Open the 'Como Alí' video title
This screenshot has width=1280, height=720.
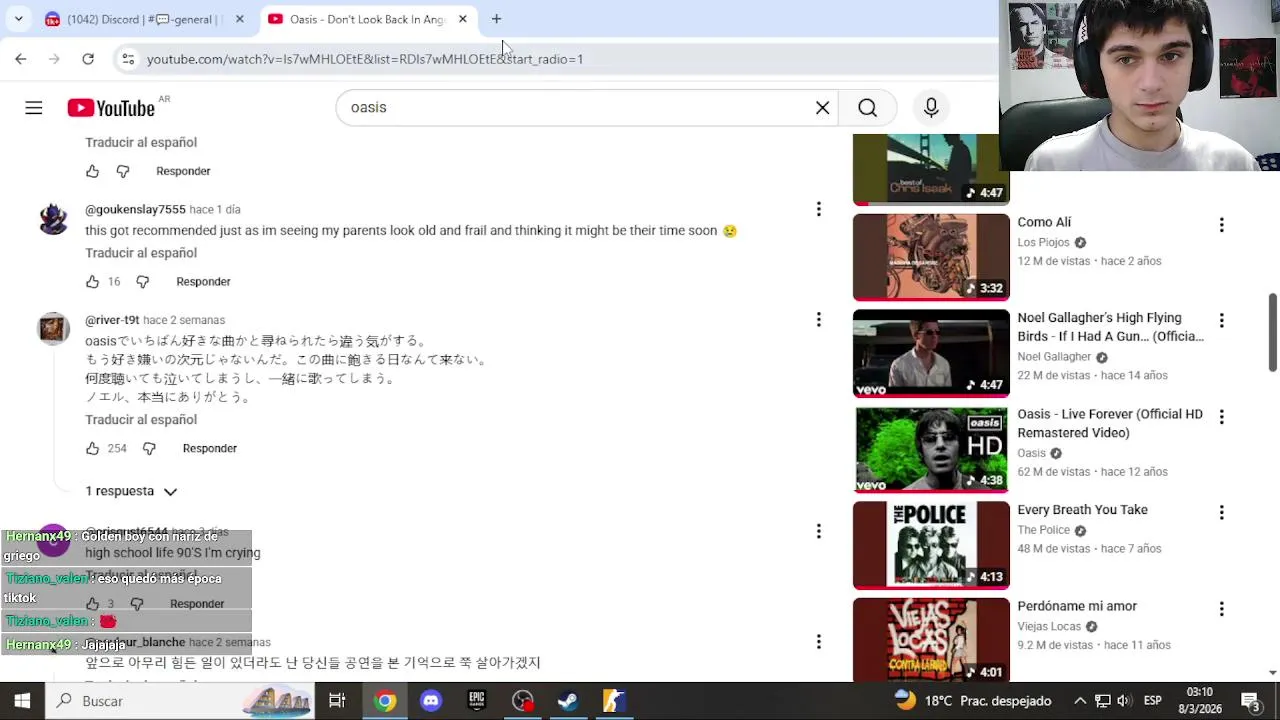pyautogui.click(x=1044, y=222)
